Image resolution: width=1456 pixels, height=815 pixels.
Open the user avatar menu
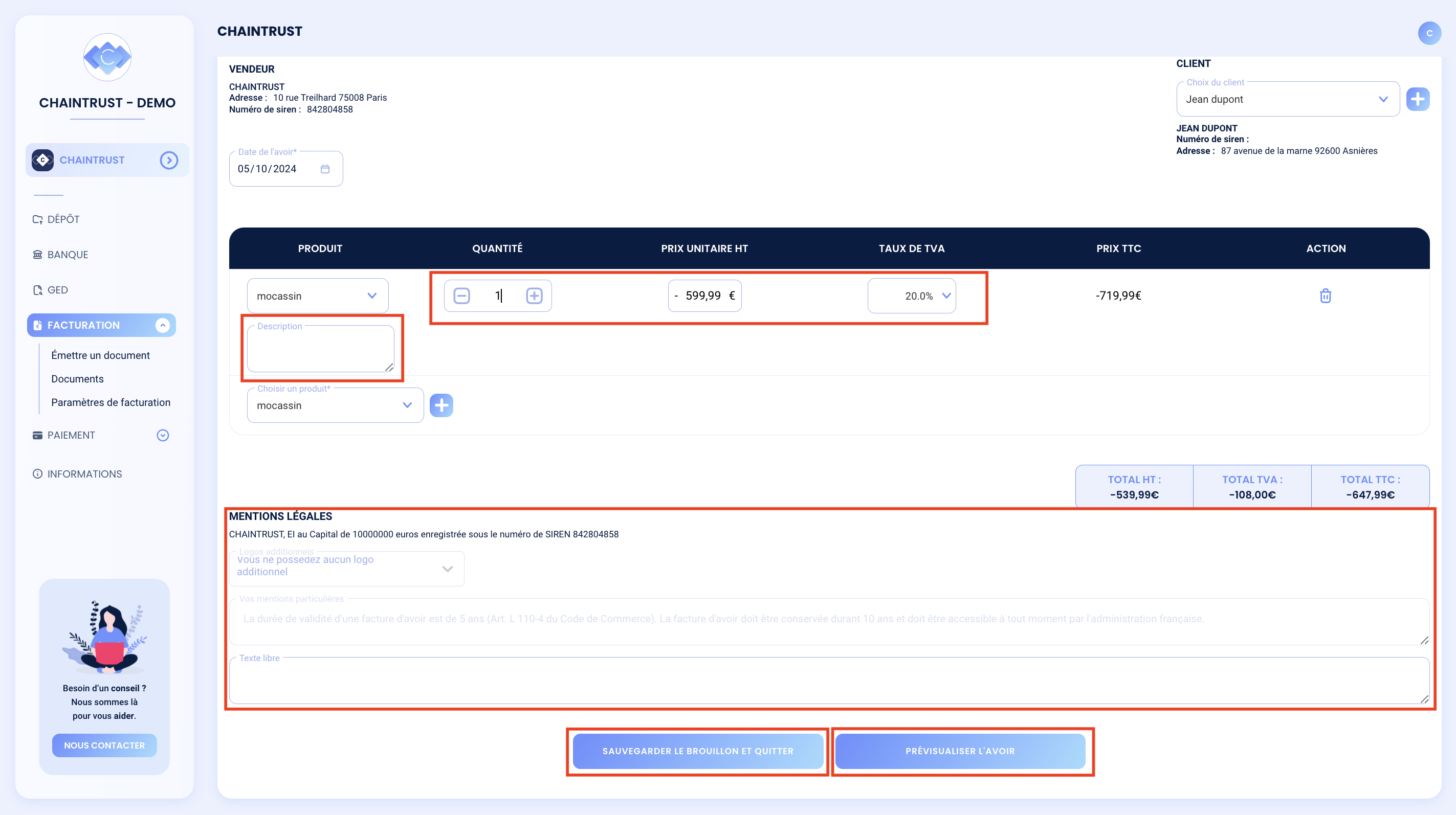coord(1429,33)
